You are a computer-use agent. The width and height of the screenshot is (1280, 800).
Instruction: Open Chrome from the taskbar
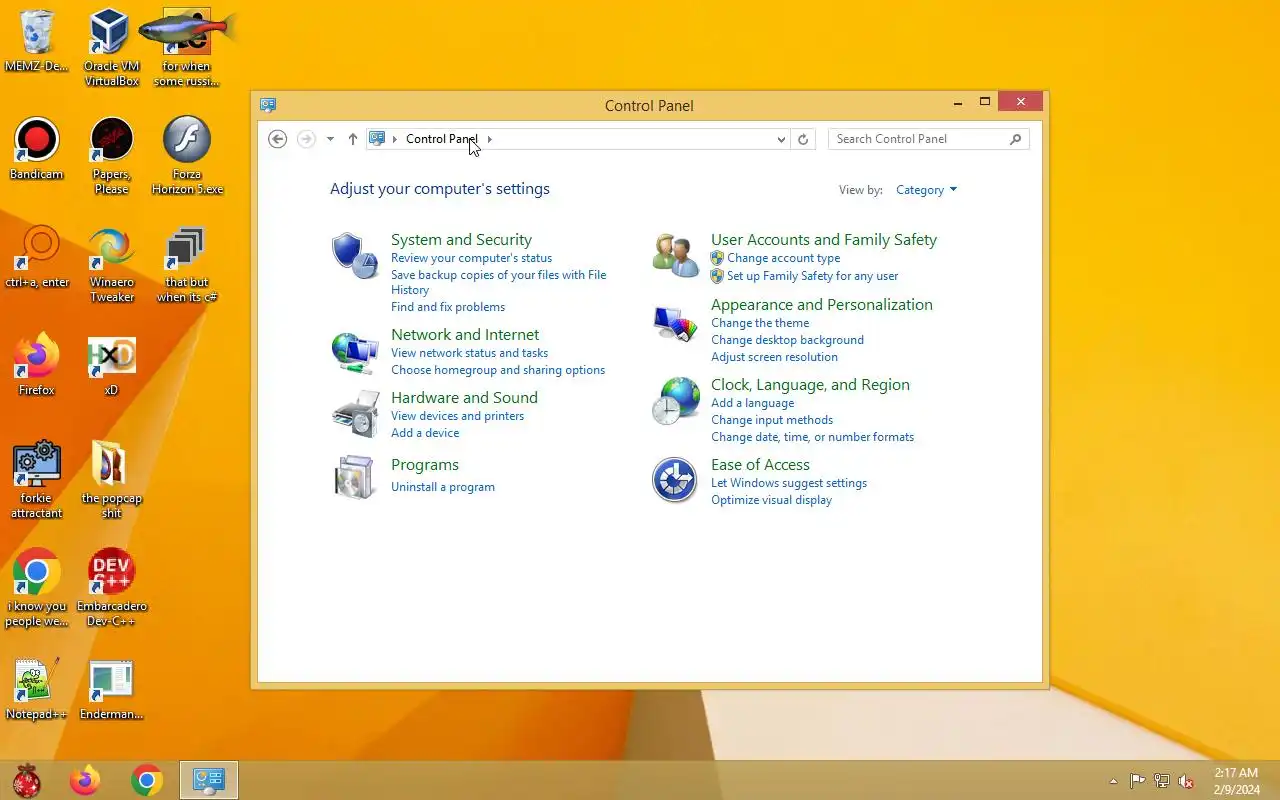(147, 780)
